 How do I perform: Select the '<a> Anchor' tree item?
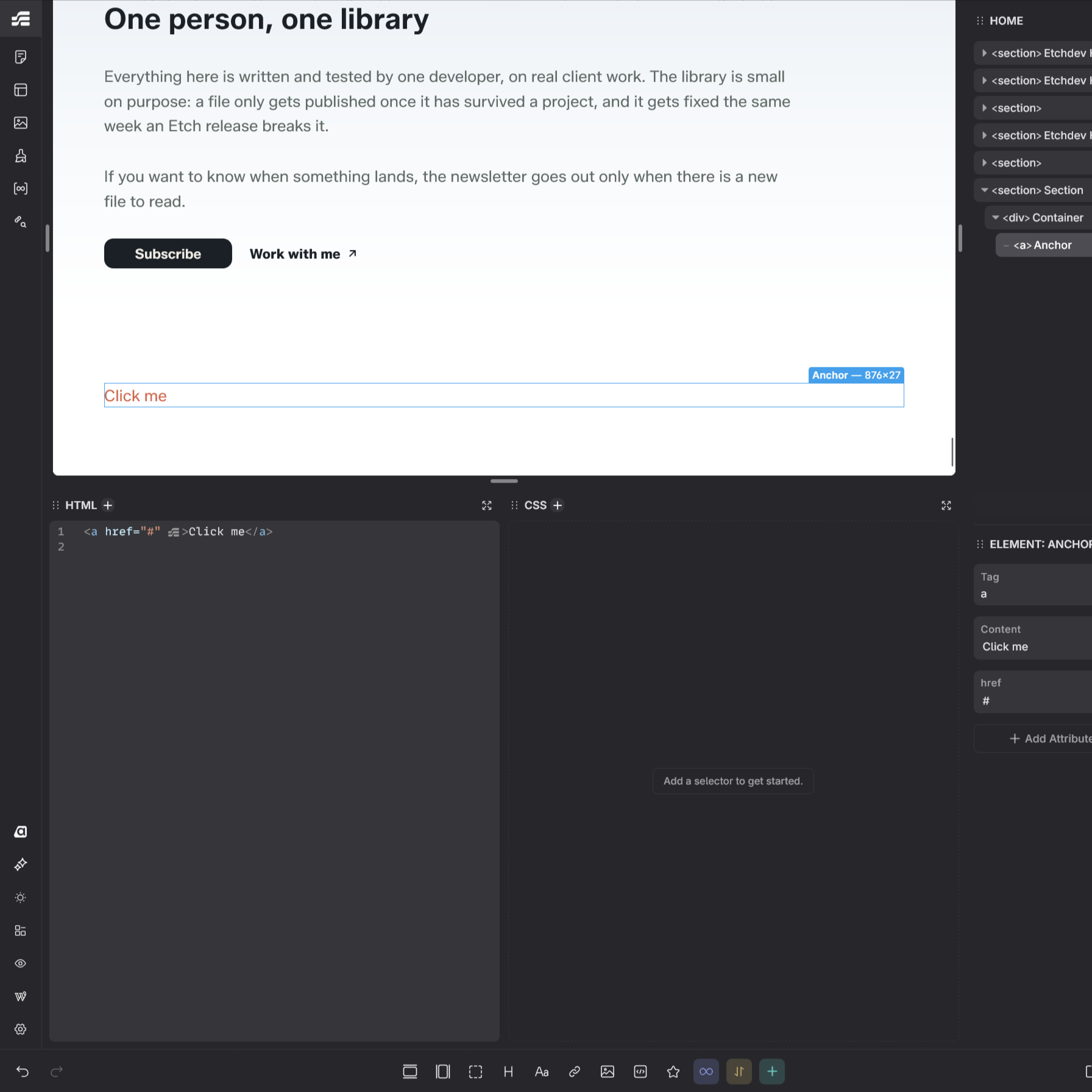(x=1043, y=245)
